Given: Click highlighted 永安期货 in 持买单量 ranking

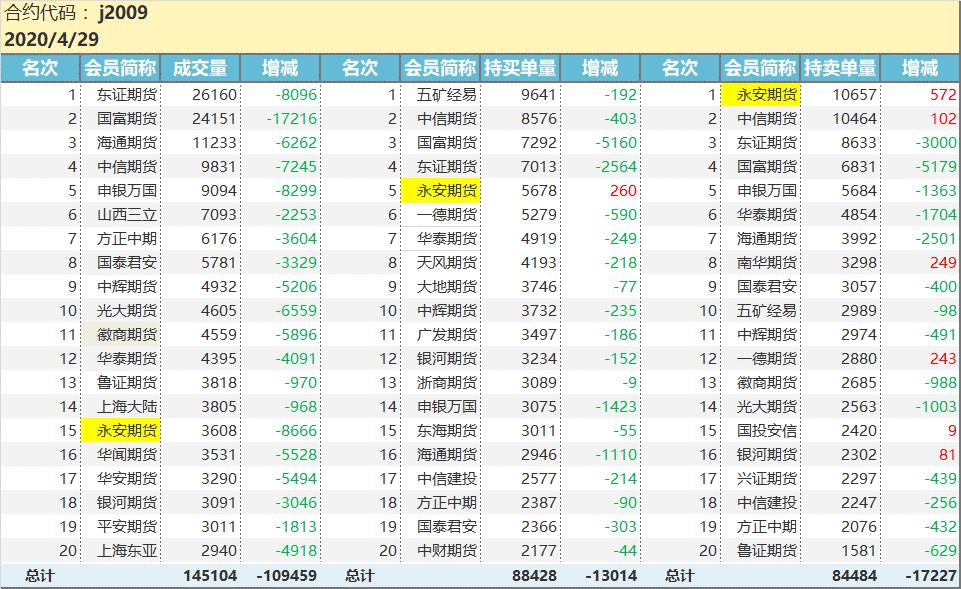Looking at the screenshot, I should [x=440, y=190].
